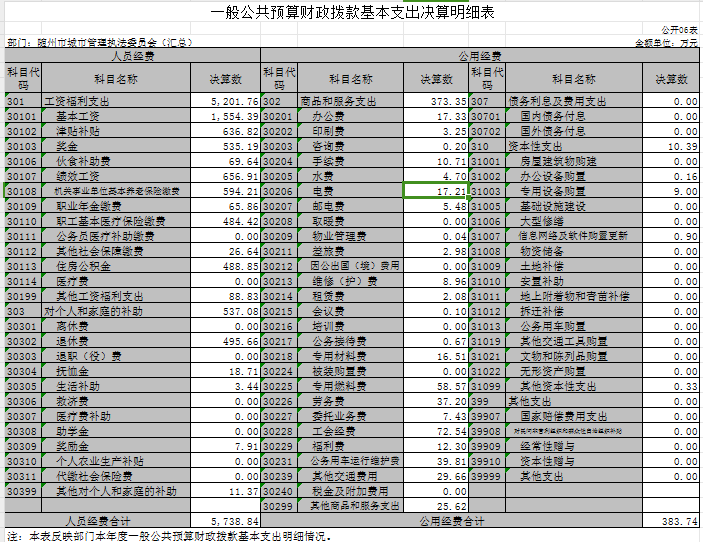Viewport: 703px width, 542px height.
Task: Click the 人员经费 header cell
Action: [133, 56]
